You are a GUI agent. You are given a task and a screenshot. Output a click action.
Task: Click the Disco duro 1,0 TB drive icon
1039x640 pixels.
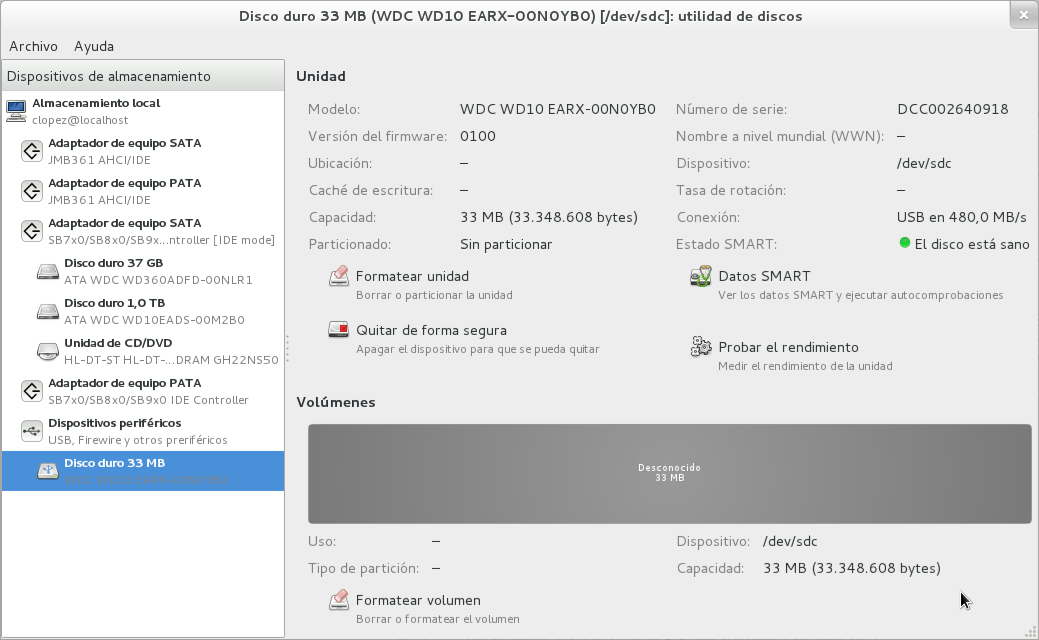pyautogui.click(x=48, y=311)
